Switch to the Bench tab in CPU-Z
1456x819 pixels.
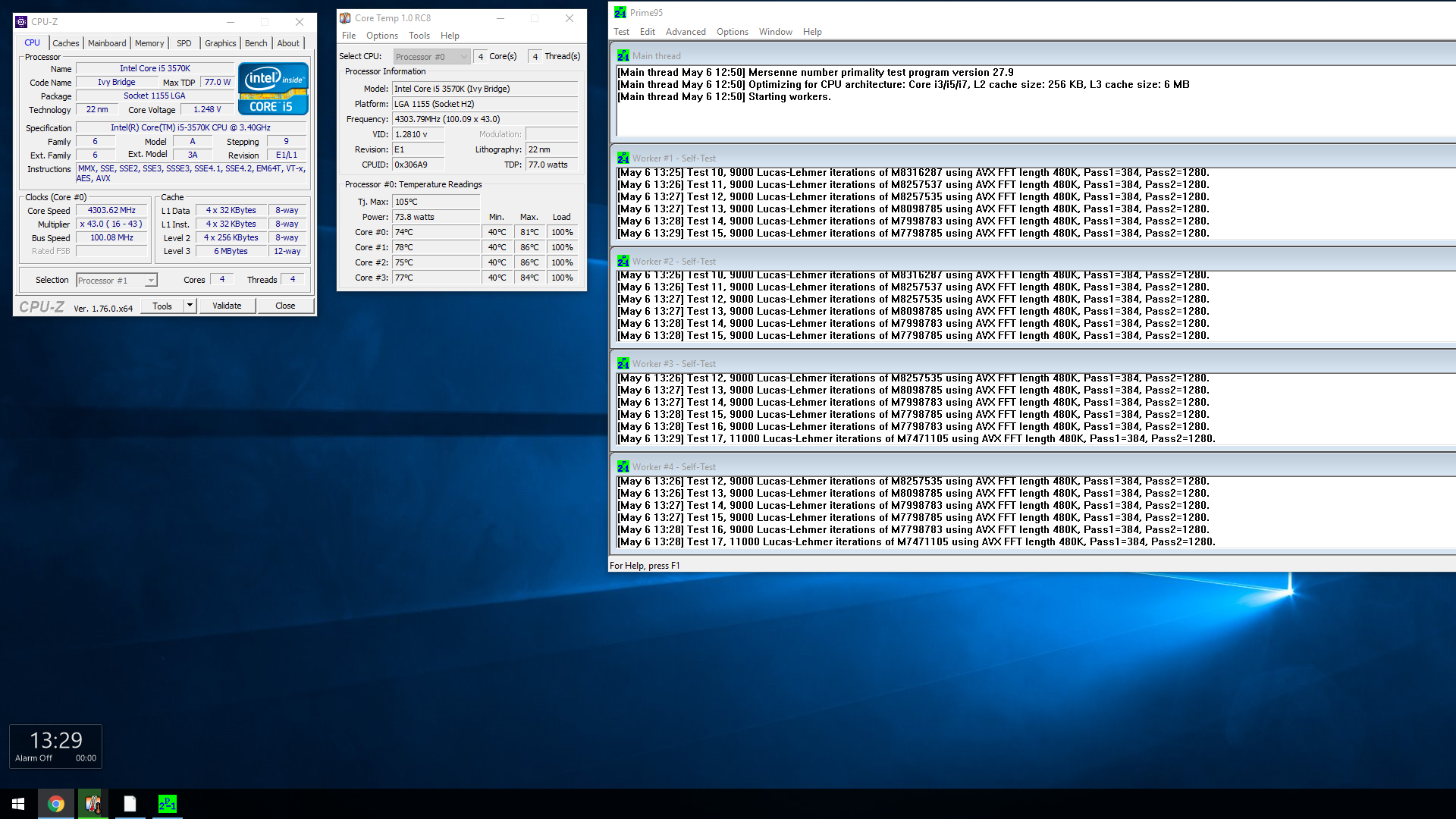pyautogui.click(x=256, y=43)
